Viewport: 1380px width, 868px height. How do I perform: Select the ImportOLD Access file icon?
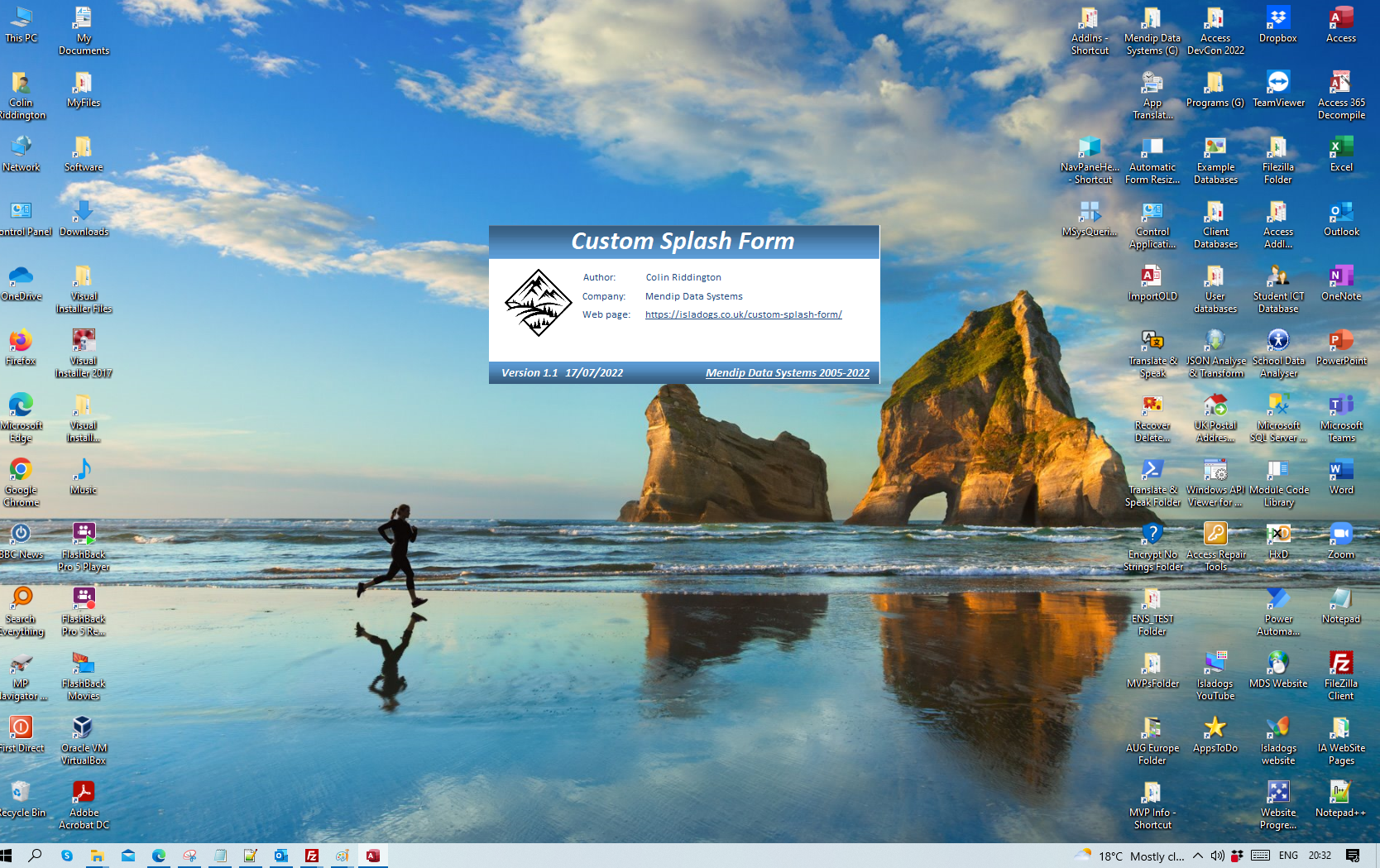(1152, 283)
